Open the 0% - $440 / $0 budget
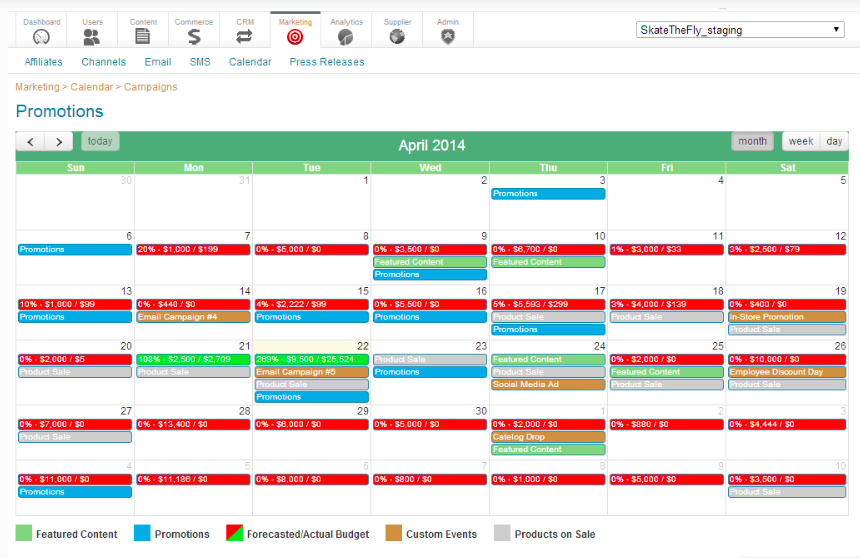Image resolution: width=860 pixels, height=558 pixels. (193, 304)
